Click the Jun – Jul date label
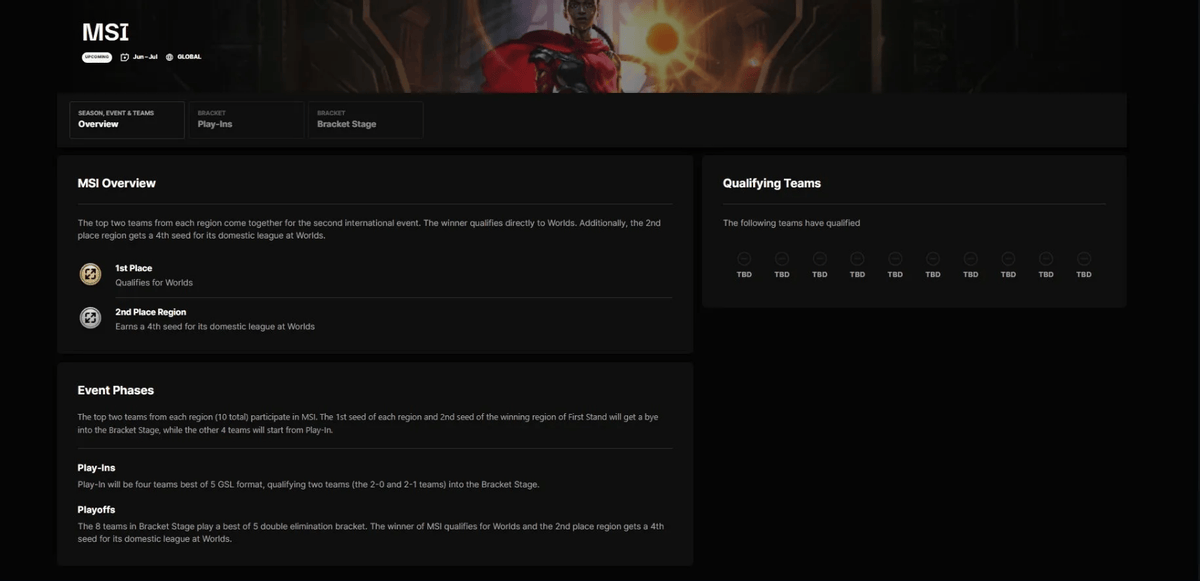The height and width of the screenshot is (581, 1200). point(145,57)
